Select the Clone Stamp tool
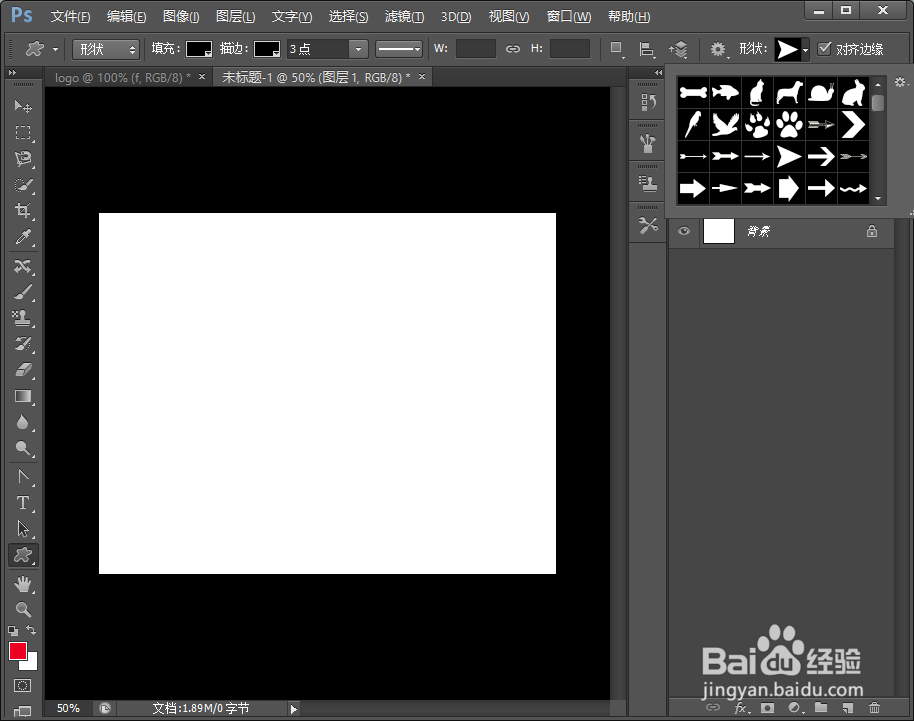Image resolution: width=914 pixels, height=721 pixels. [23, 318]
